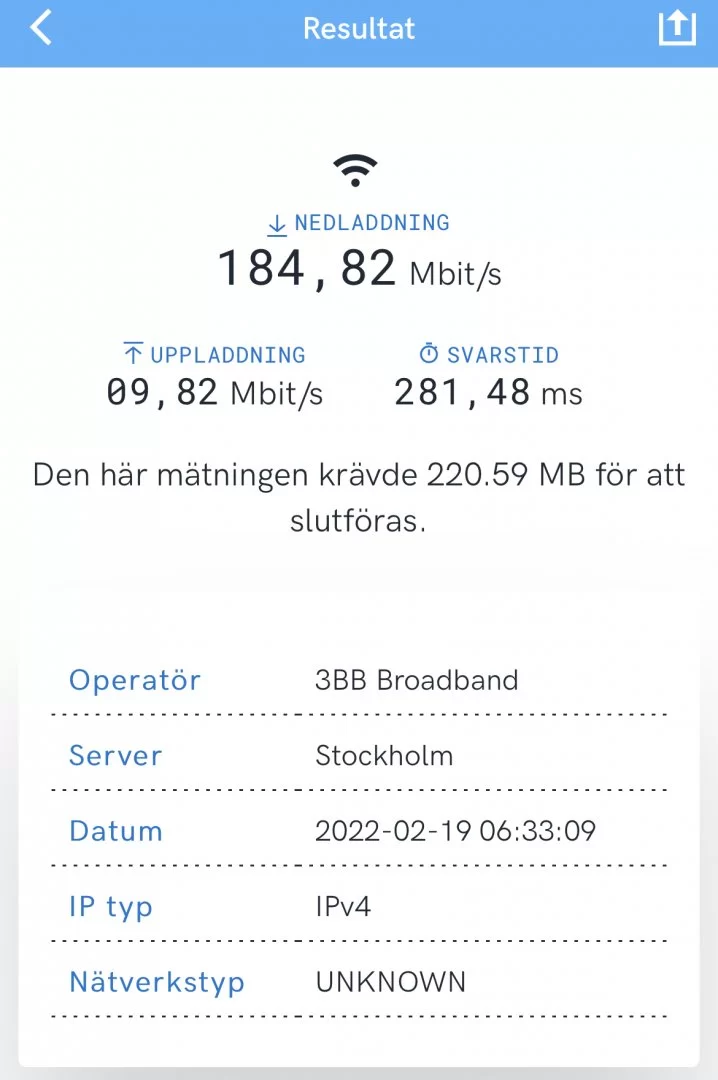Tap the 281,48 ms response time

pyautogui.click(x=488, y=393)
